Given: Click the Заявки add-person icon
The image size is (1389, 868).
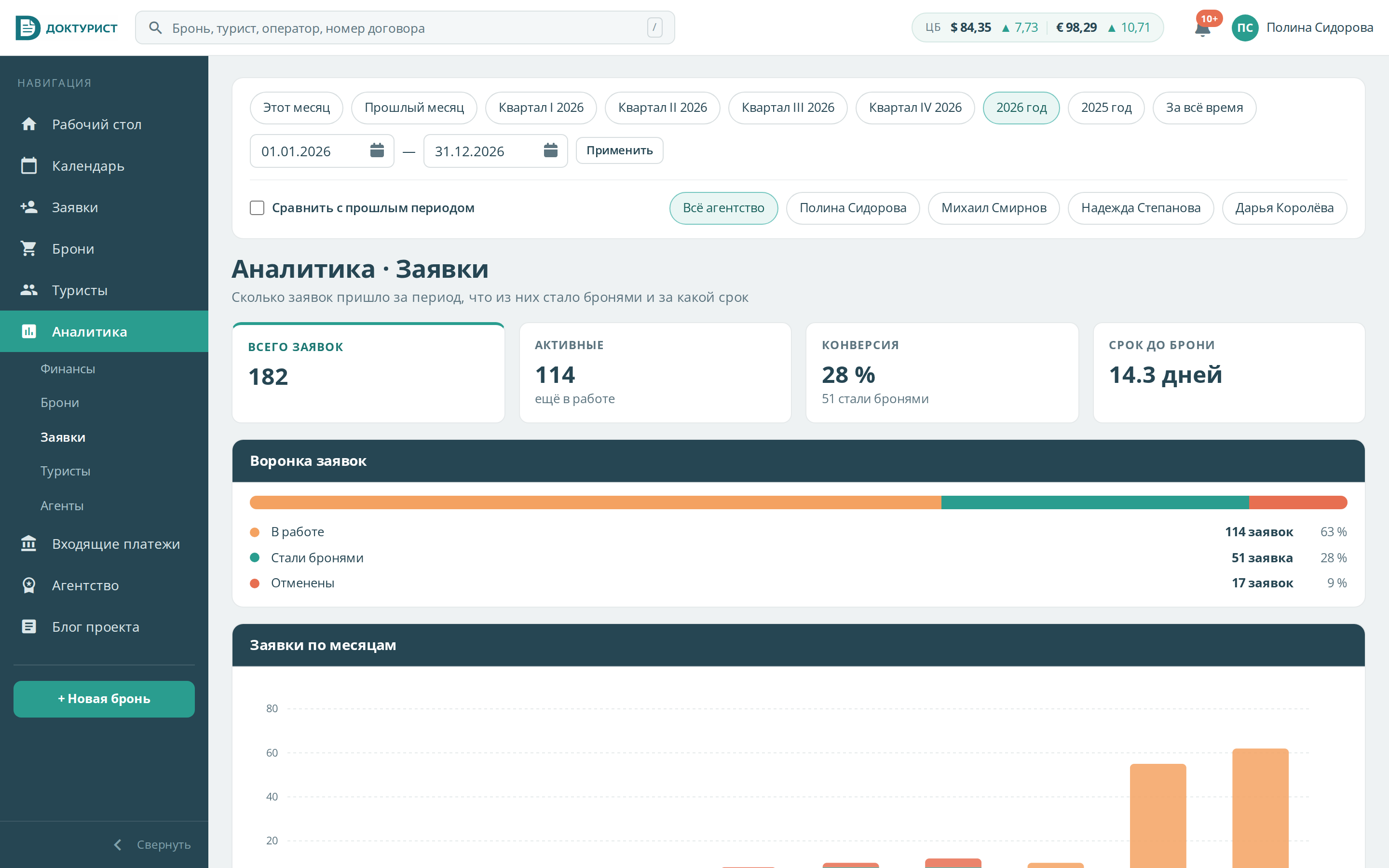Looking at the screenshot, I should [x=29, y=207].
